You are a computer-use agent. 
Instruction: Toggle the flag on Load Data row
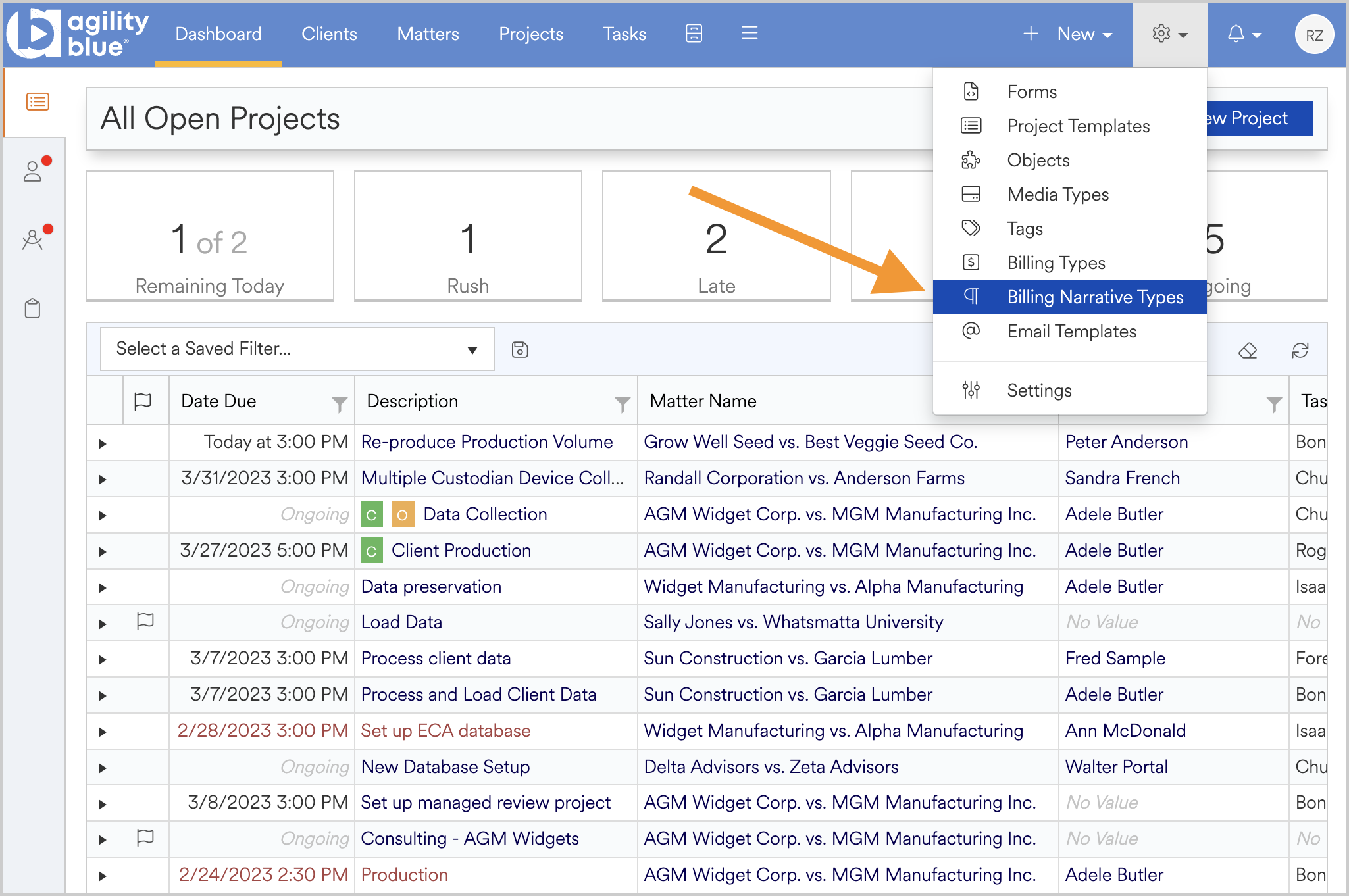pyautogui.click(x=145, y=621)
